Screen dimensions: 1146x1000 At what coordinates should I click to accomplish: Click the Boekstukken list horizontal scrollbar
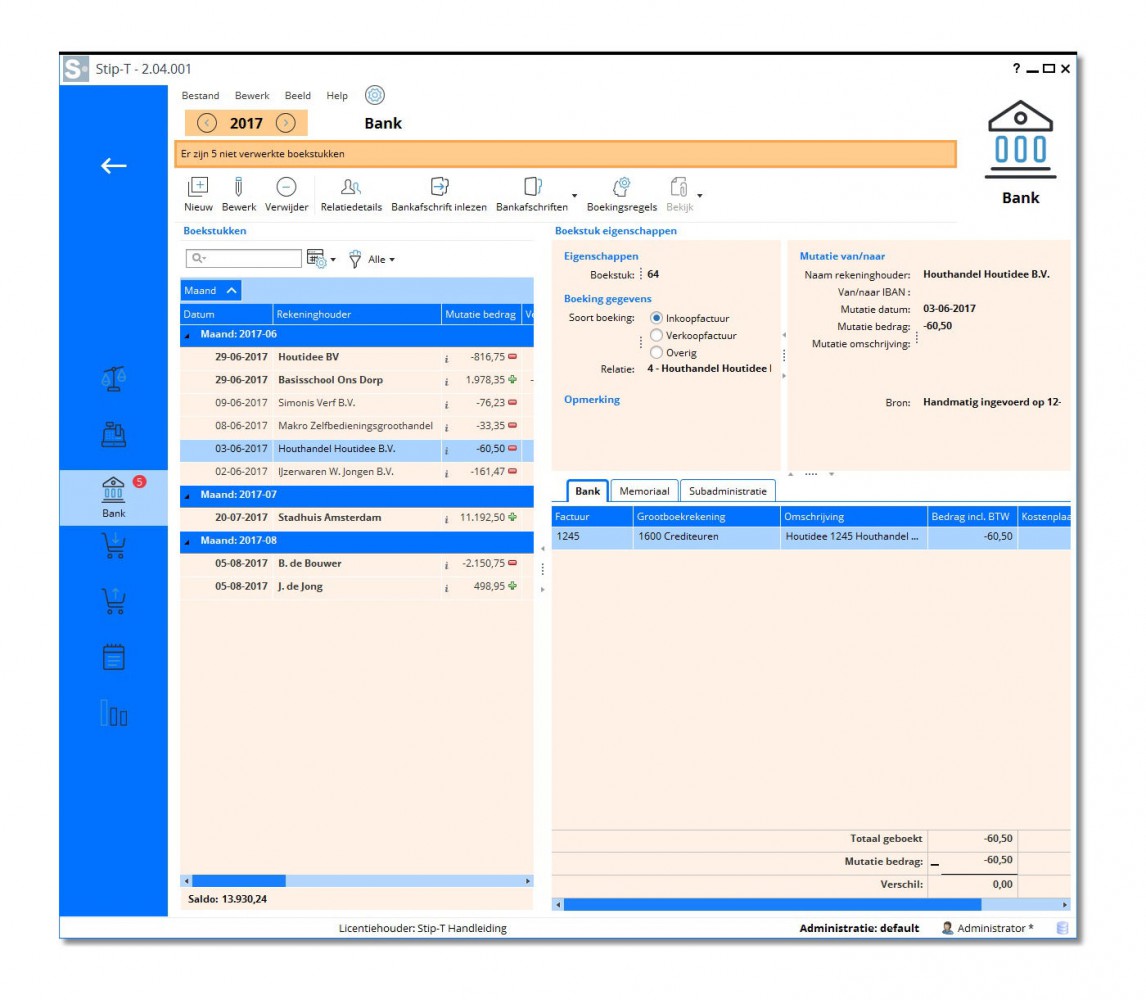(356, 881)
